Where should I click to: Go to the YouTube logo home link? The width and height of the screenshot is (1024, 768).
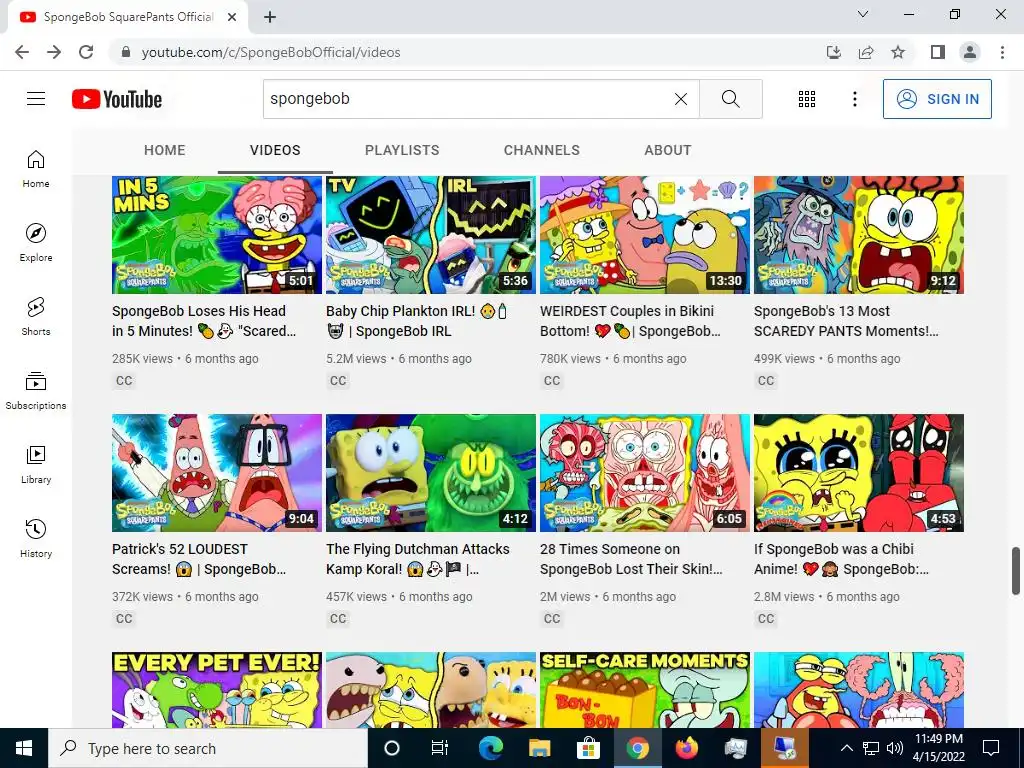pos(117,99)
